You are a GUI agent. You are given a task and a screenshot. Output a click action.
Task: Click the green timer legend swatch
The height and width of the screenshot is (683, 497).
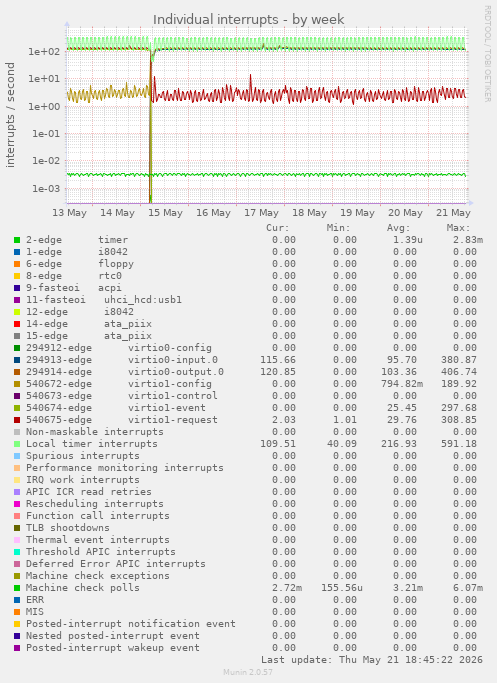tap(17, 240)
